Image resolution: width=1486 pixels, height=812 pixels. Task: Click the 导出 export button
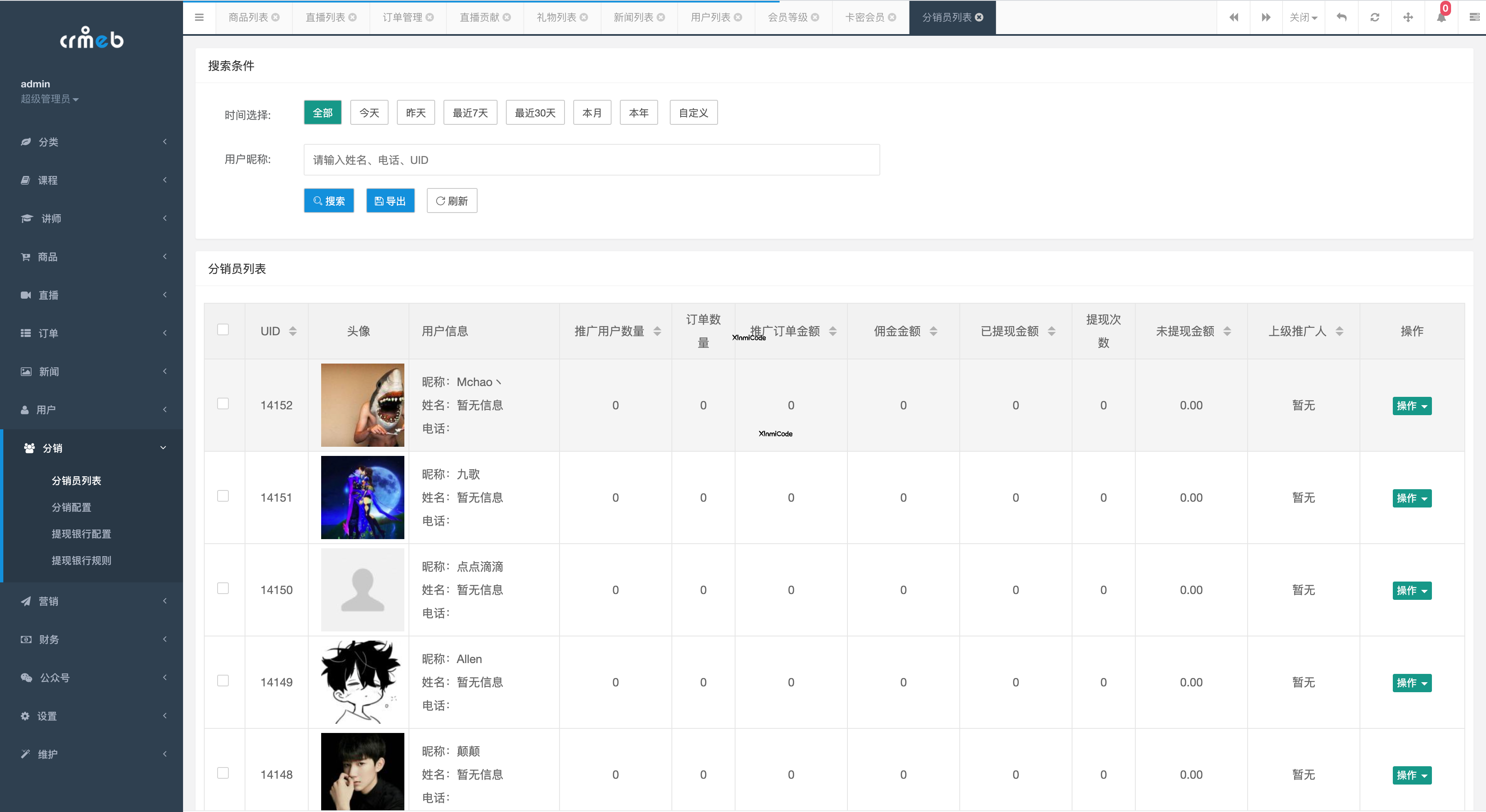pos(390,201)
